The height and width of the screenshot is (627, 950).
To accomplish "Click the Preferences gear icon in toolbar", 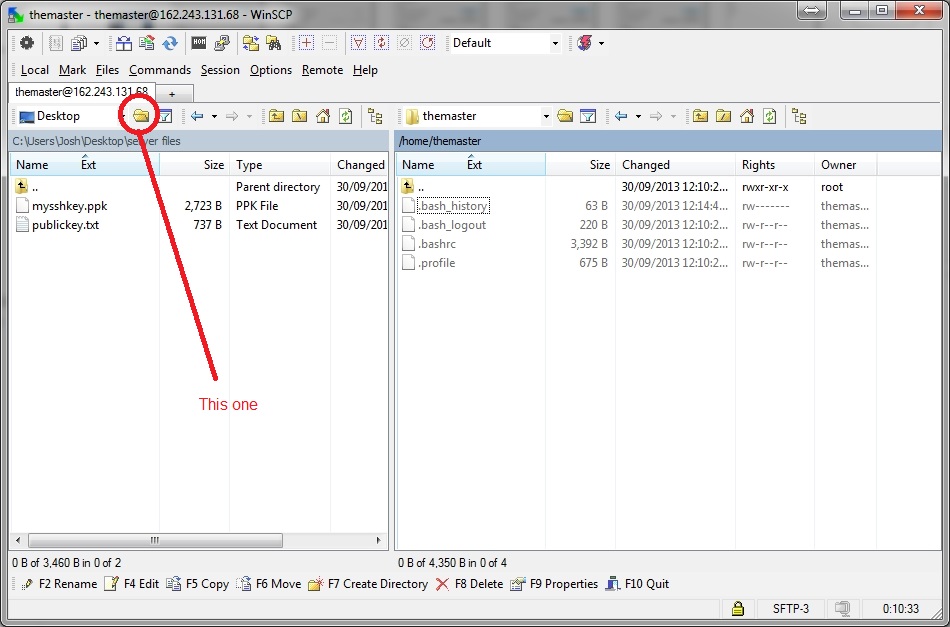I will point(26,43).
